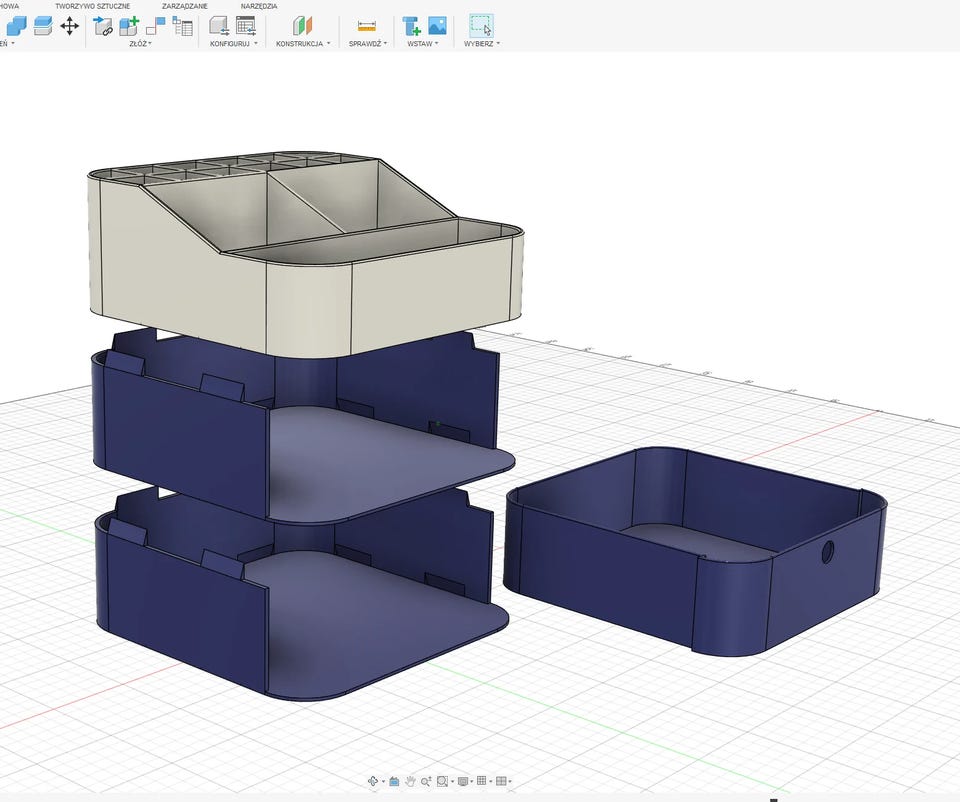Open the WYBIERZ dropdown menu

tap(482, 44)
